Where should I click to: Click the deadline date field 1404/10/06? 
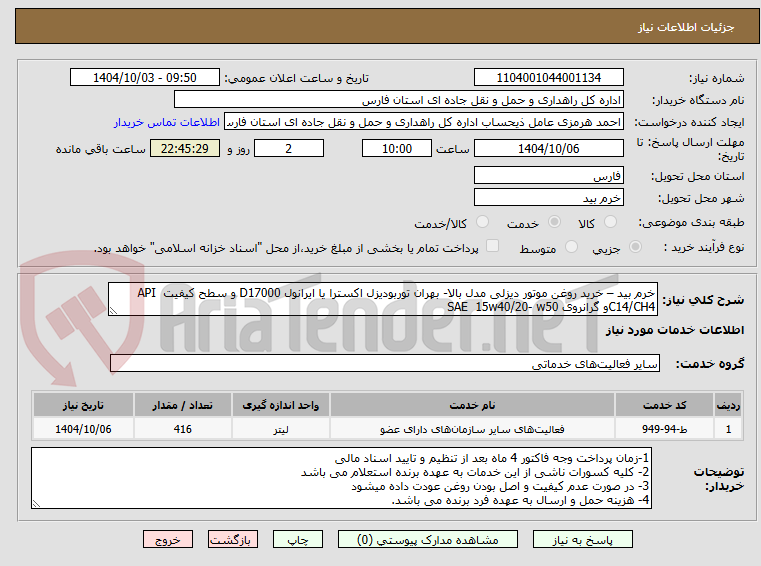point(548,149)
